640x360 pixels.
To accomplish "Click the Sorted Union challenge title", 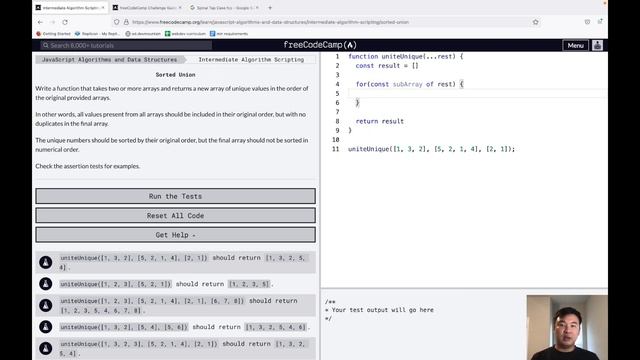I will click(176, 75).
